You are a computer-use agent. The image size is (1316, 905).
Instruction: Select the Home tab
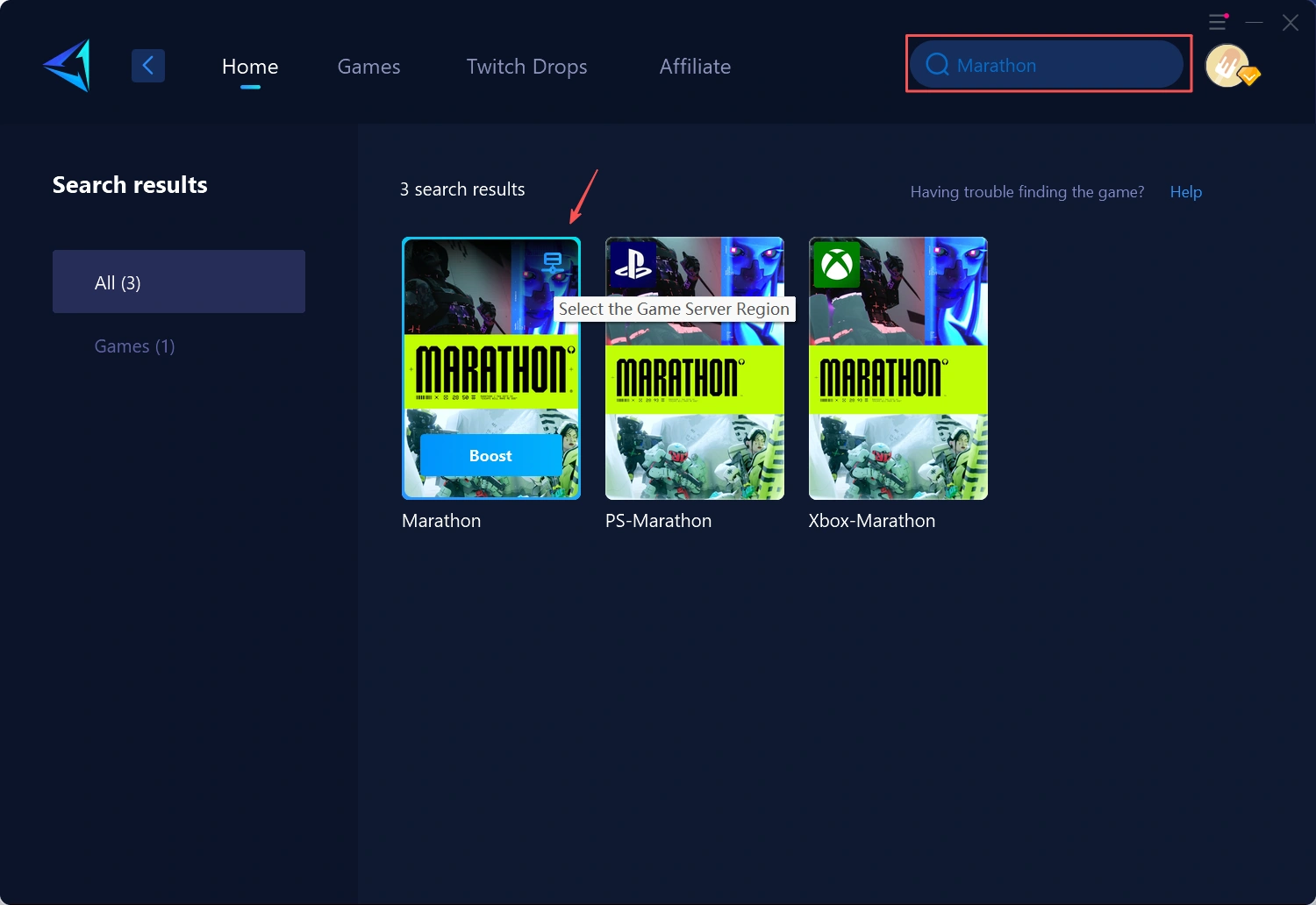[x=250, y=66]
